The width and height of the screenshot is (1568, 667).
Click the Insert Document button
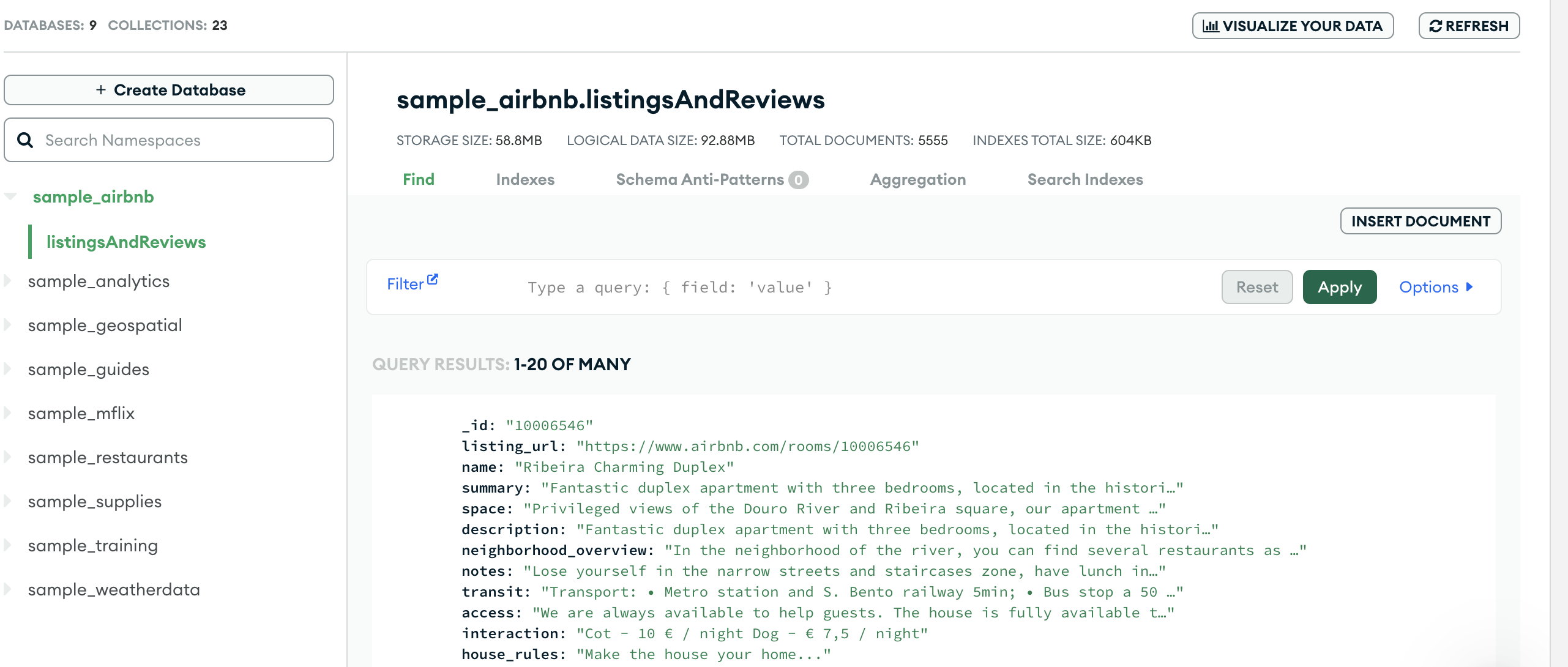coord(1420,221)
